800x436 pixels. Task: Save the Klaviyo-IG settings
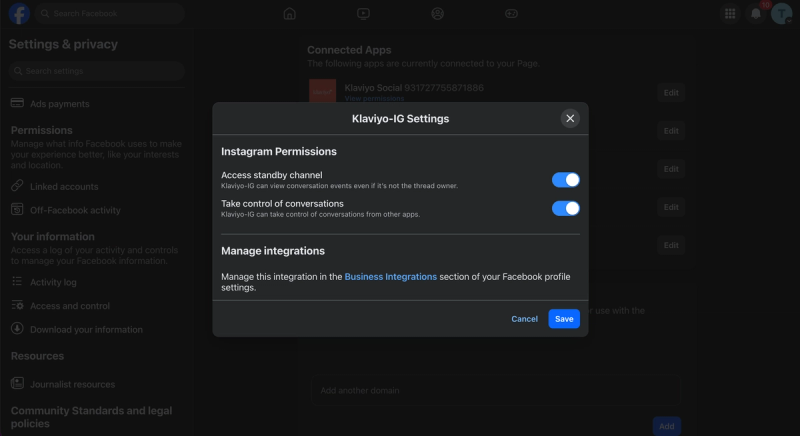(x=564, y=319)
